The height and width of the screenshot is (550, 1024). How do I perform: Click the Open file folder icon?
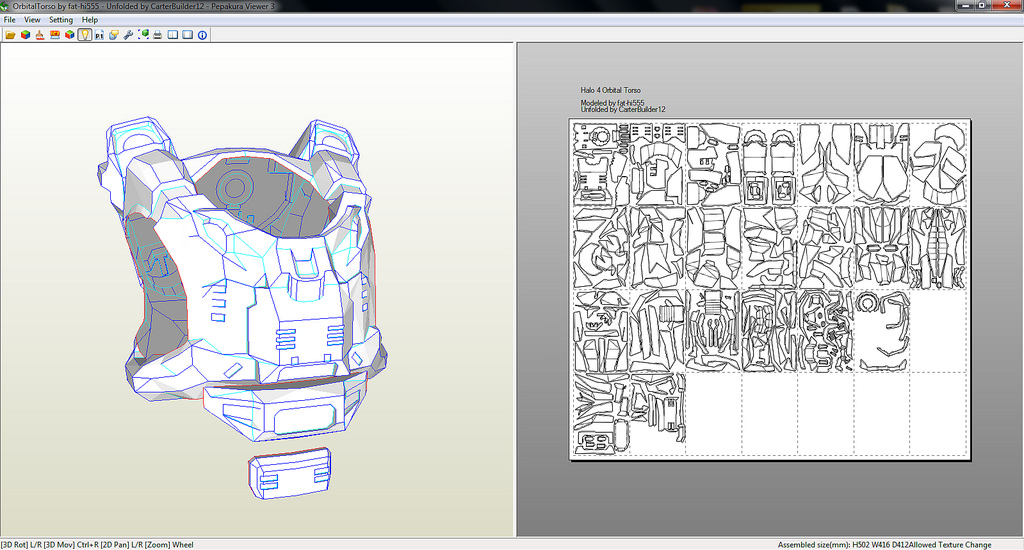(x=10, y=35)
